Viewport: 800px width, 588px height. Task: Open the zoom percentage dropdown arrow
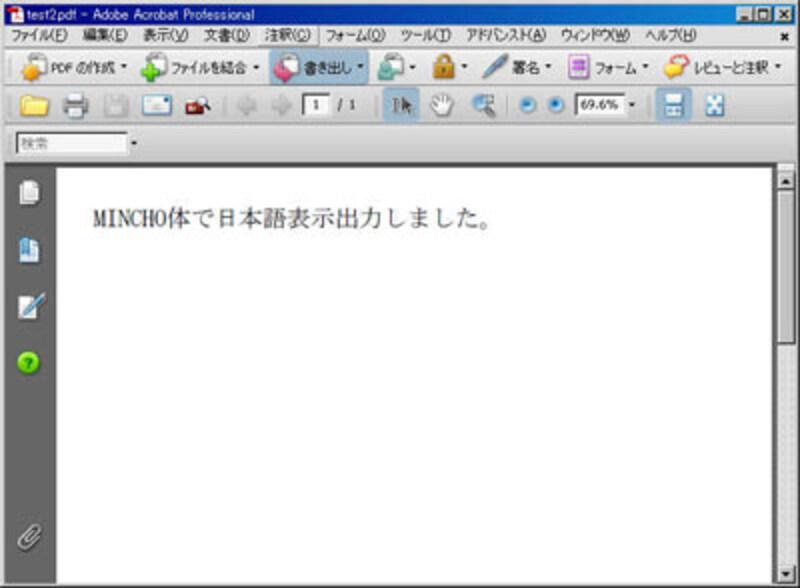pyautogui.click(x=632, y=105)
